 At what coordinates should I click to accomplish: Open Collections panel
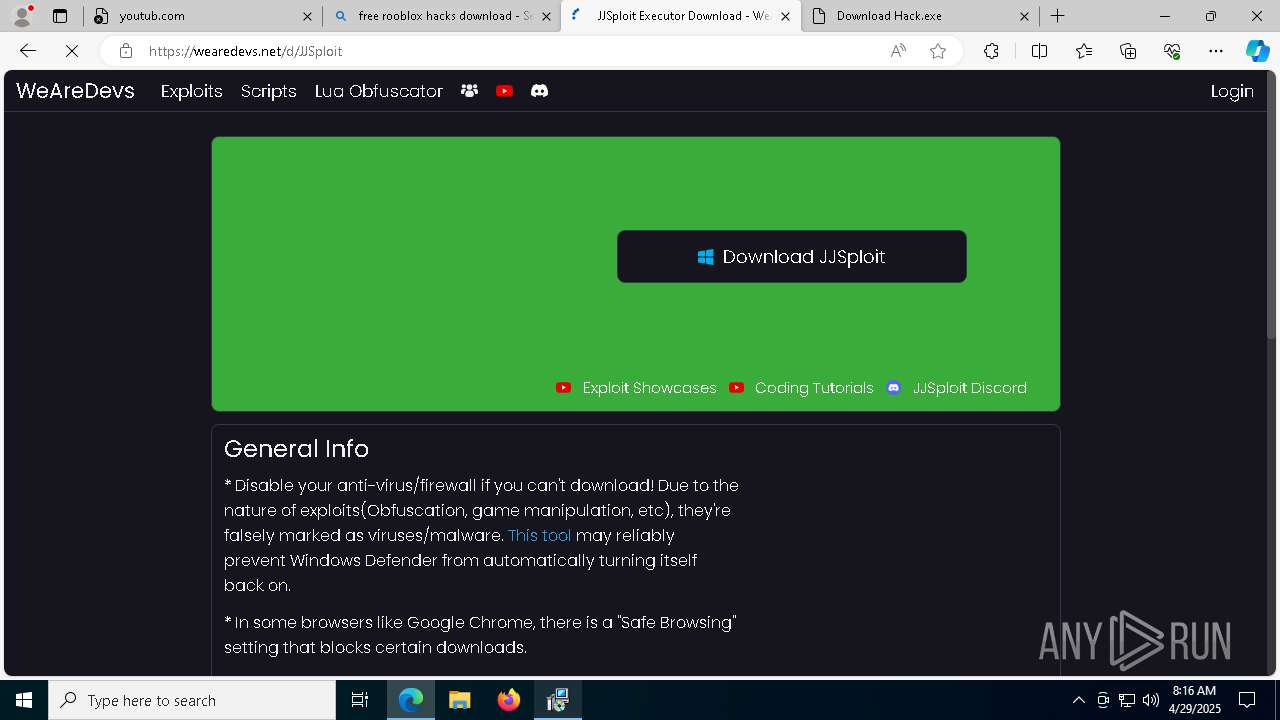(x=1128, y=51)
